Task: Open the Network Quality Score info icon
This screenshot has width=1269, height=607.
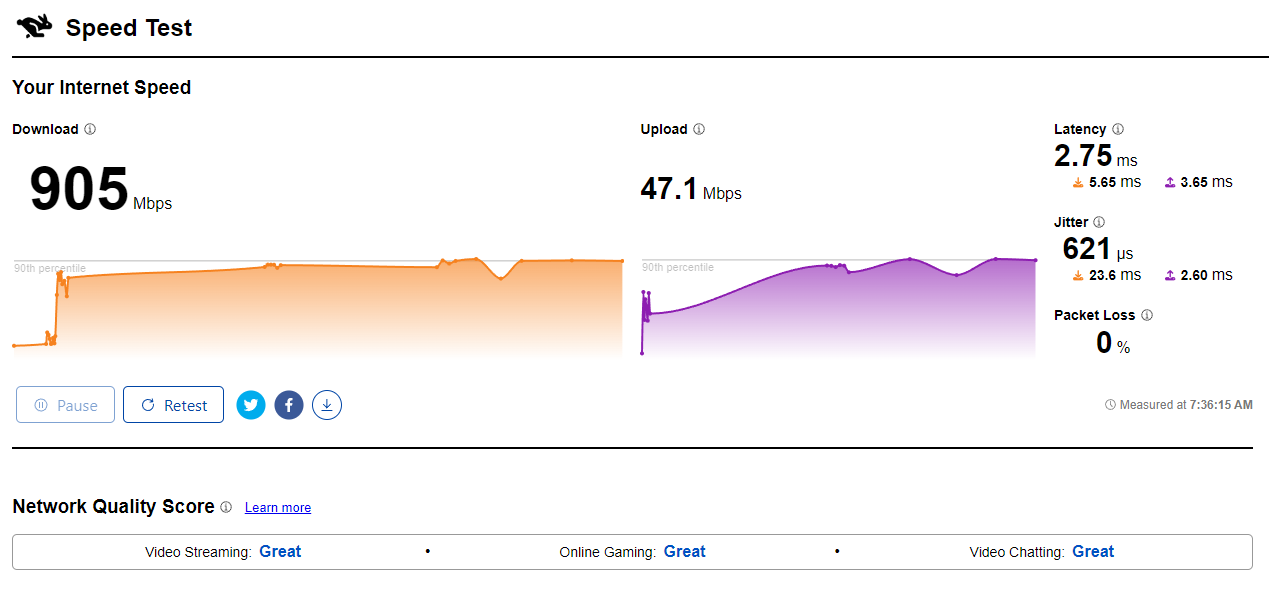Action: click(x=226, y=507)
